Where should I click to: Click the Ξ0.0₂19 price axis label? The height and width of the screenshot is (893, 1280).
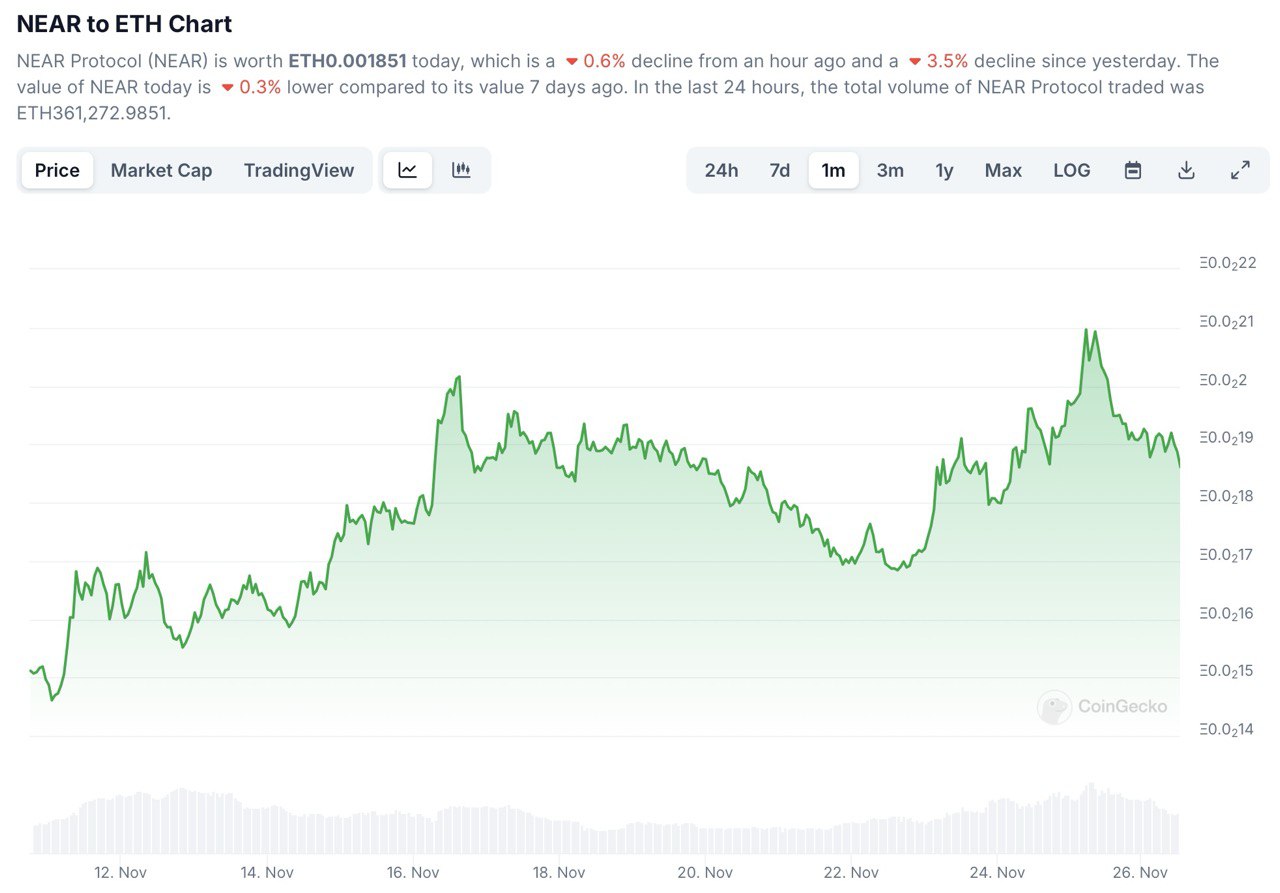tap(1227, 438)
